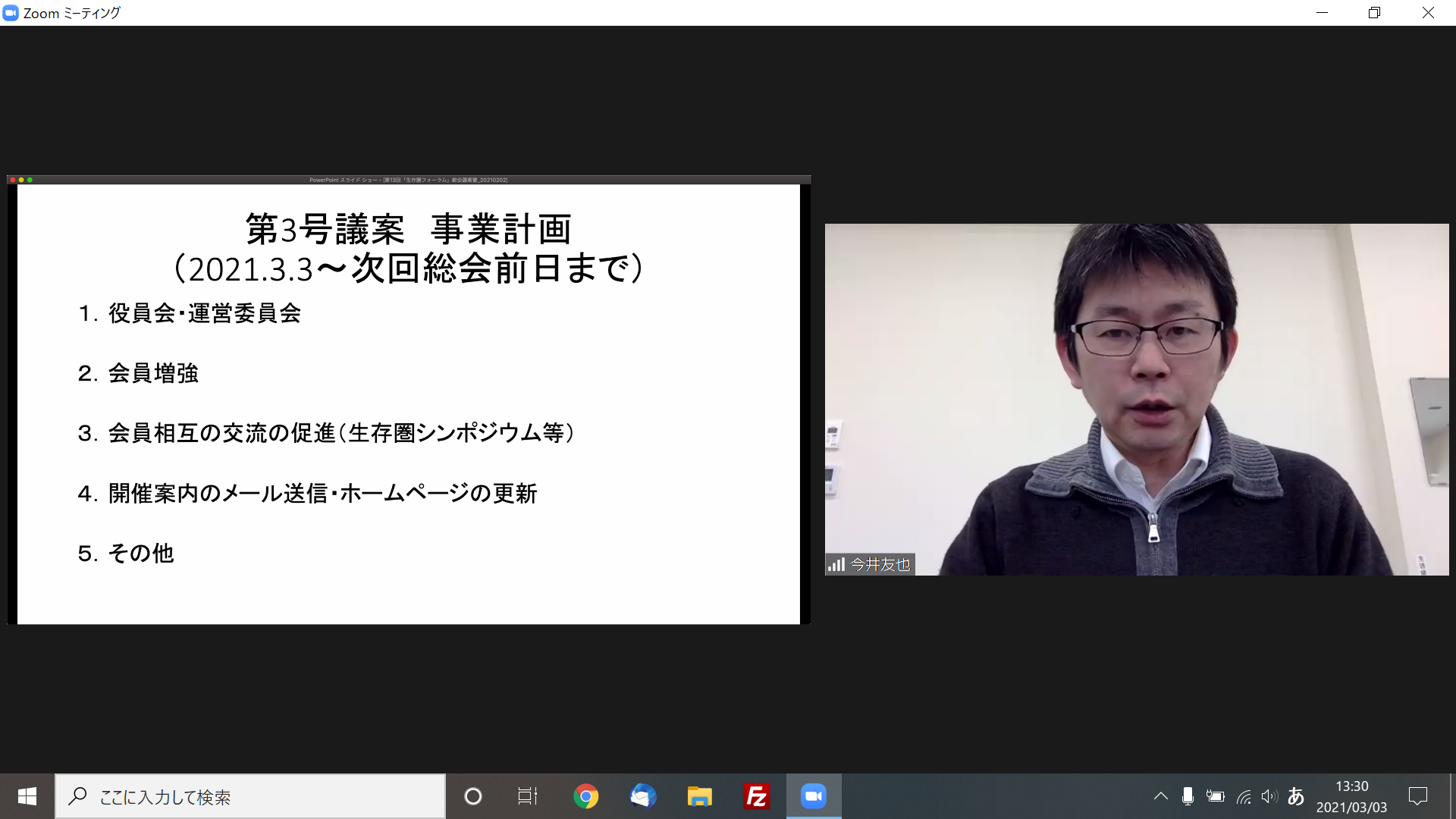Open Thunderbird mail icon on taskbar

point(643,796)
